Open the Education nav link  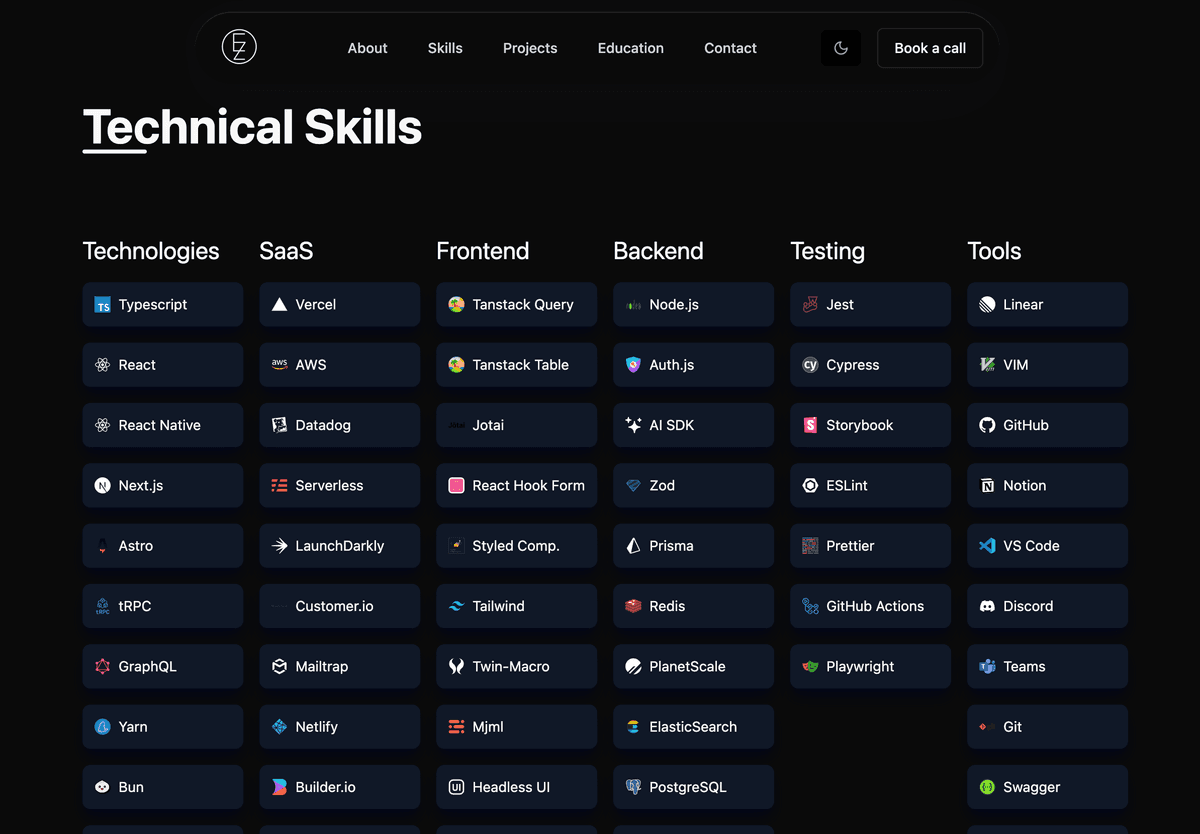[x=631, y=48]
